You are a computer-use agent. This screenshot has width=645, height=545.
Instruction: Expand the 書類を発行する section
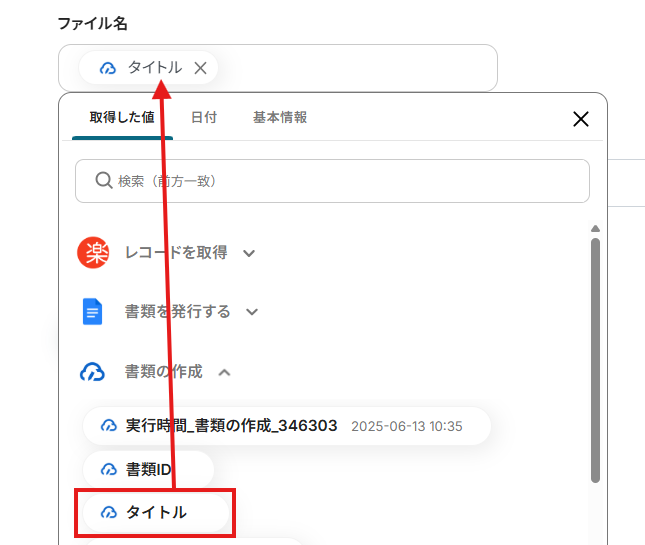click(252, 312)
